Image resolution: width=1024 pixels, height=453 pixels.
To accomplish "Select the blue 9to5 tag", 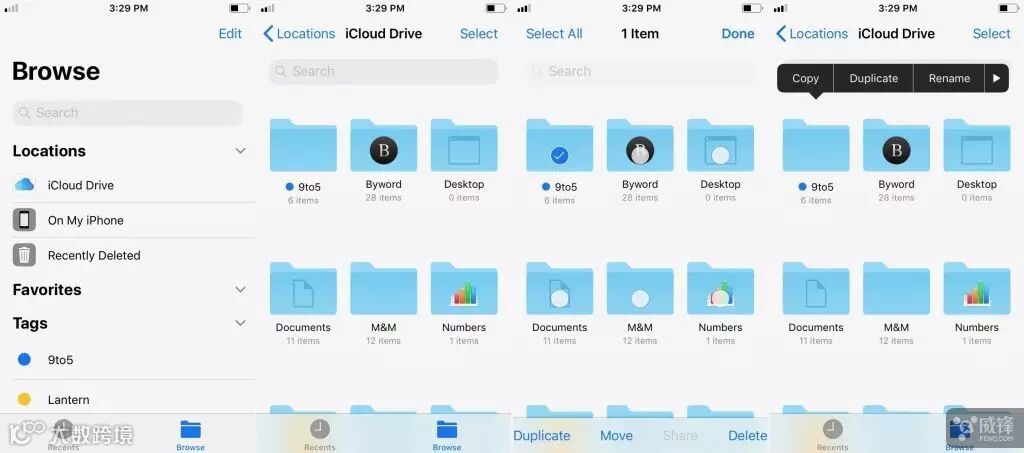I will pos(127,360).
